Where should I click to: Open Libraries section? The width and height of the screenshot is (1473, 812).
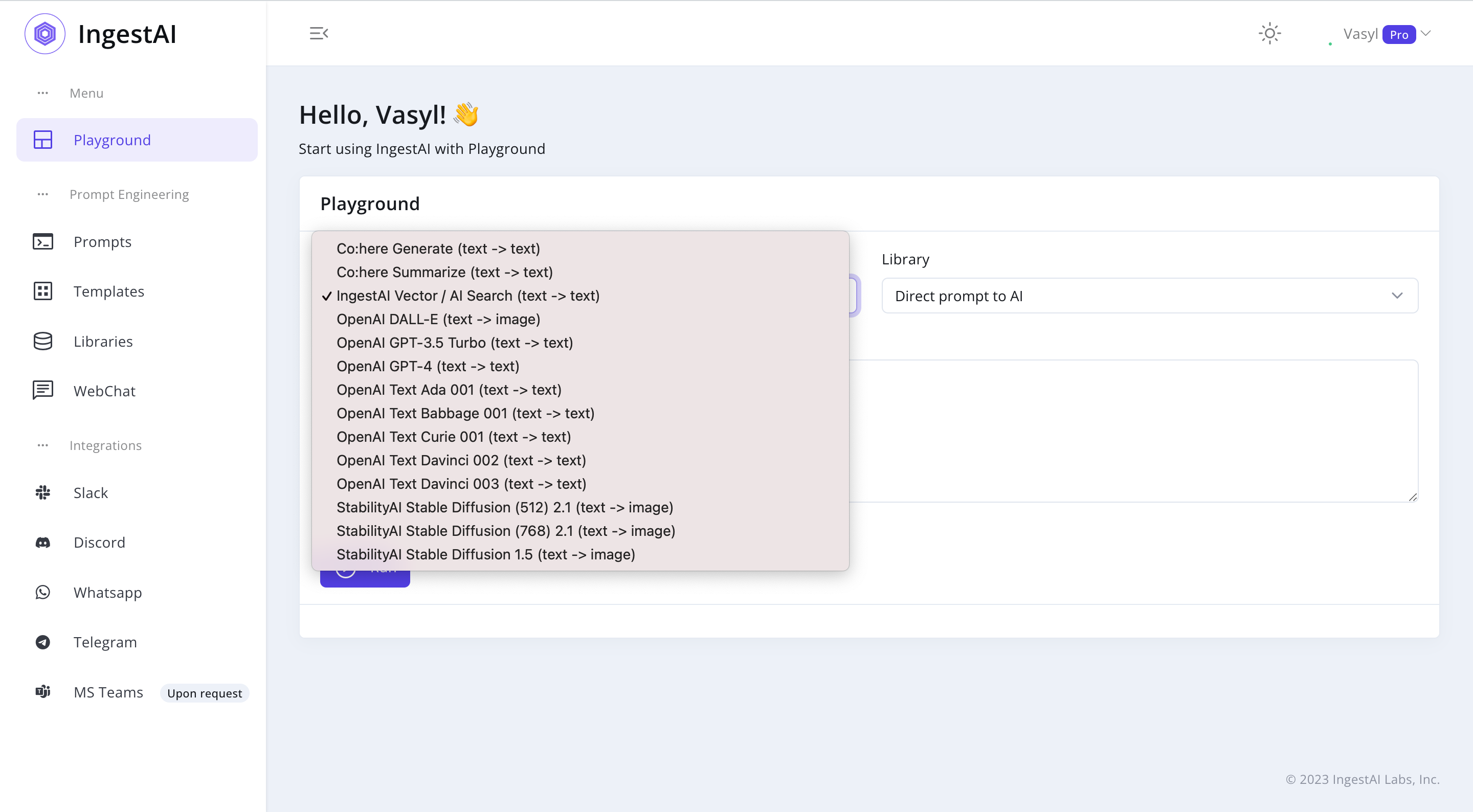[103, 341]
